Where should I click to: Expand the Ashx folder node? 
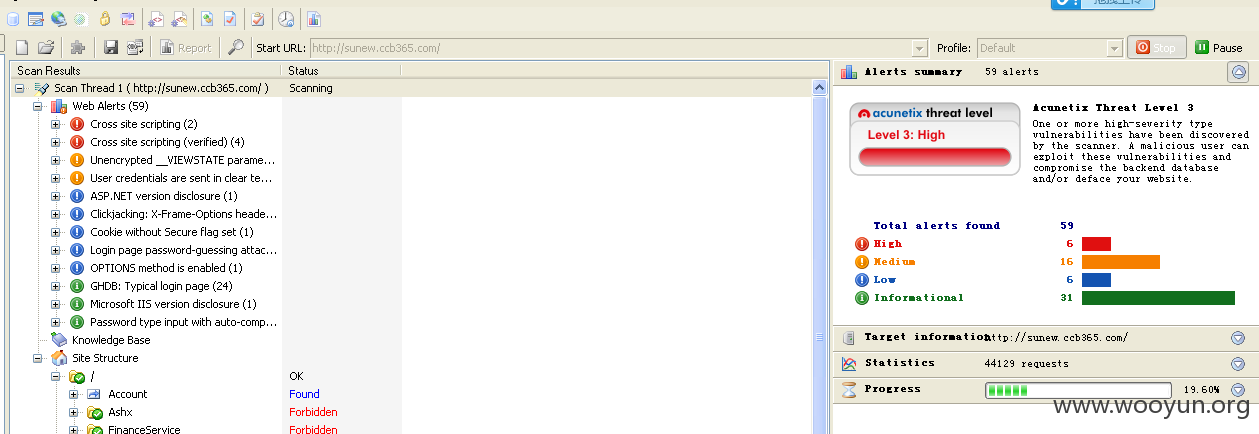(74, 412)
